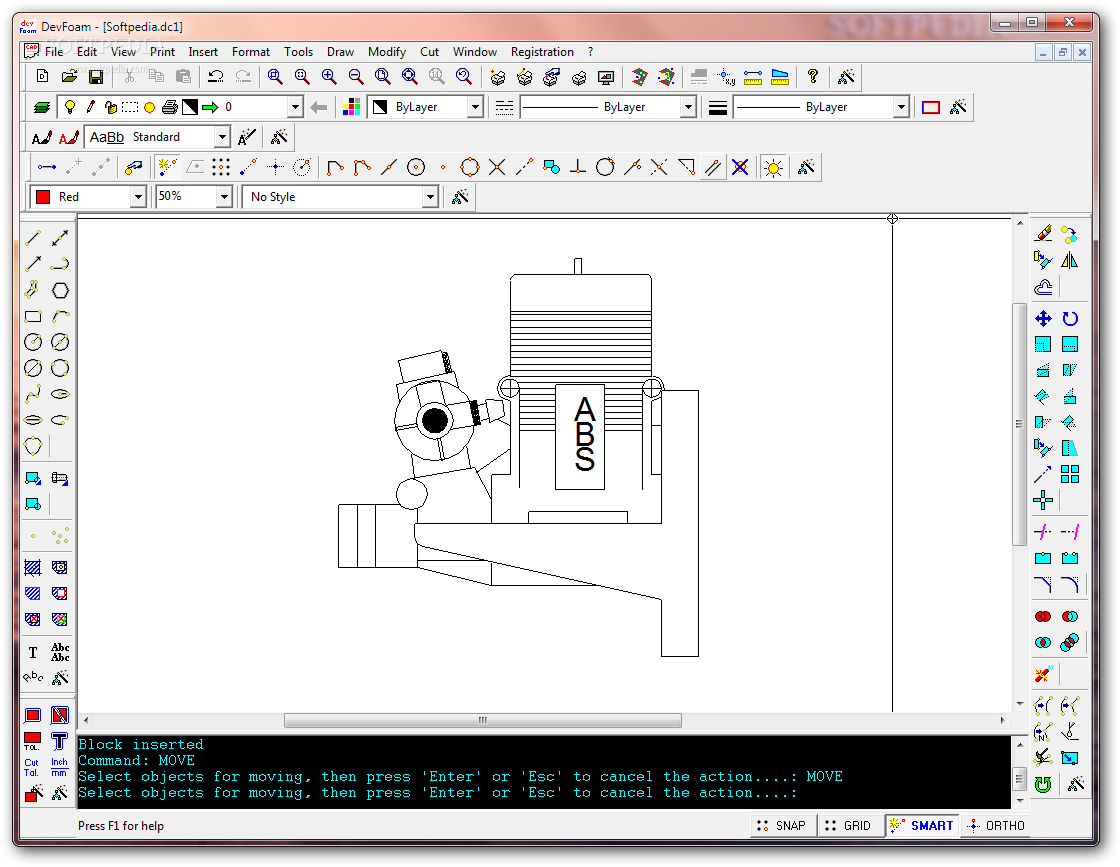Click the fillet corner tool icon
This screenshot has height=867, width=1120.
(x=1070, y=585)
